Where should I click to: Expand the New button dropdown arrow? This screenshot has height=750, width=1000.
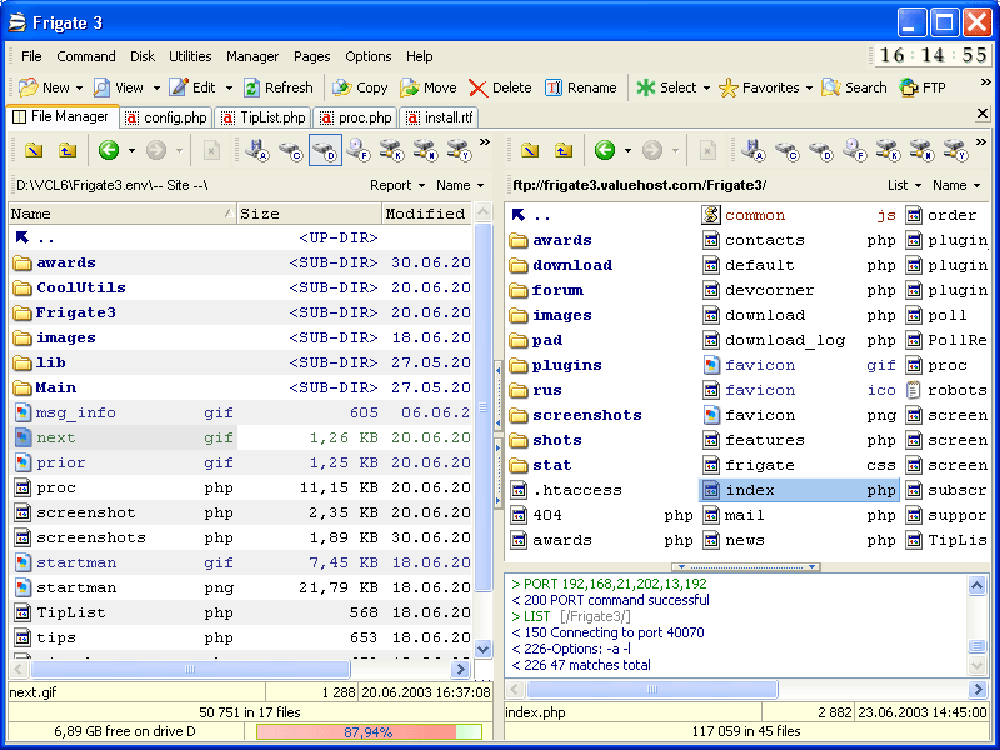point(80,88)
